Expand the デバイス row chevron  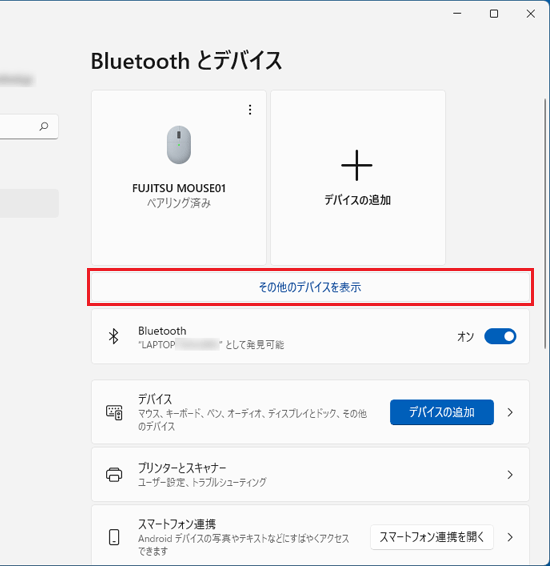510,412
